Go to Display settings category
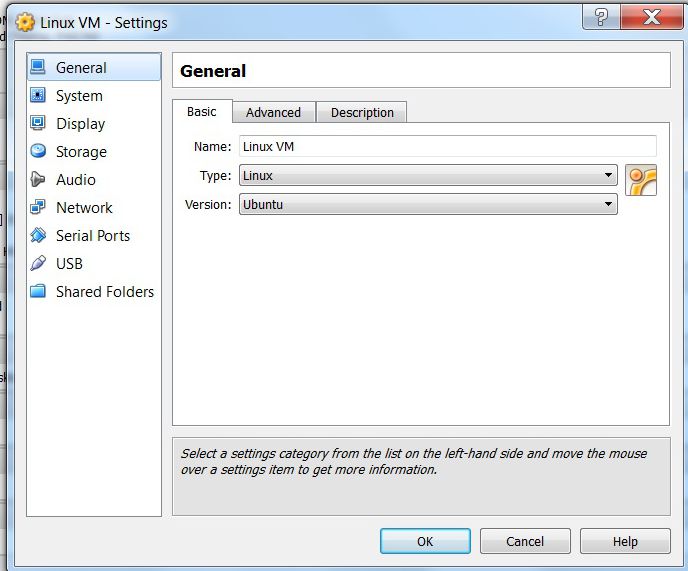 click(x=94, y=123)
